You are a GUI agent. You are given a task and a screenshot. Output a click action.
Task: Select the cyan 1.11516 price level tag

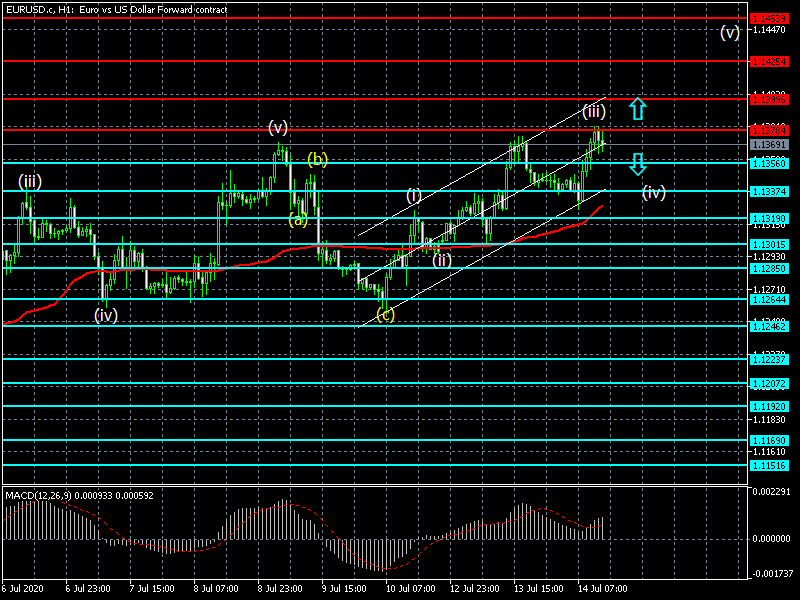[769, 465]
